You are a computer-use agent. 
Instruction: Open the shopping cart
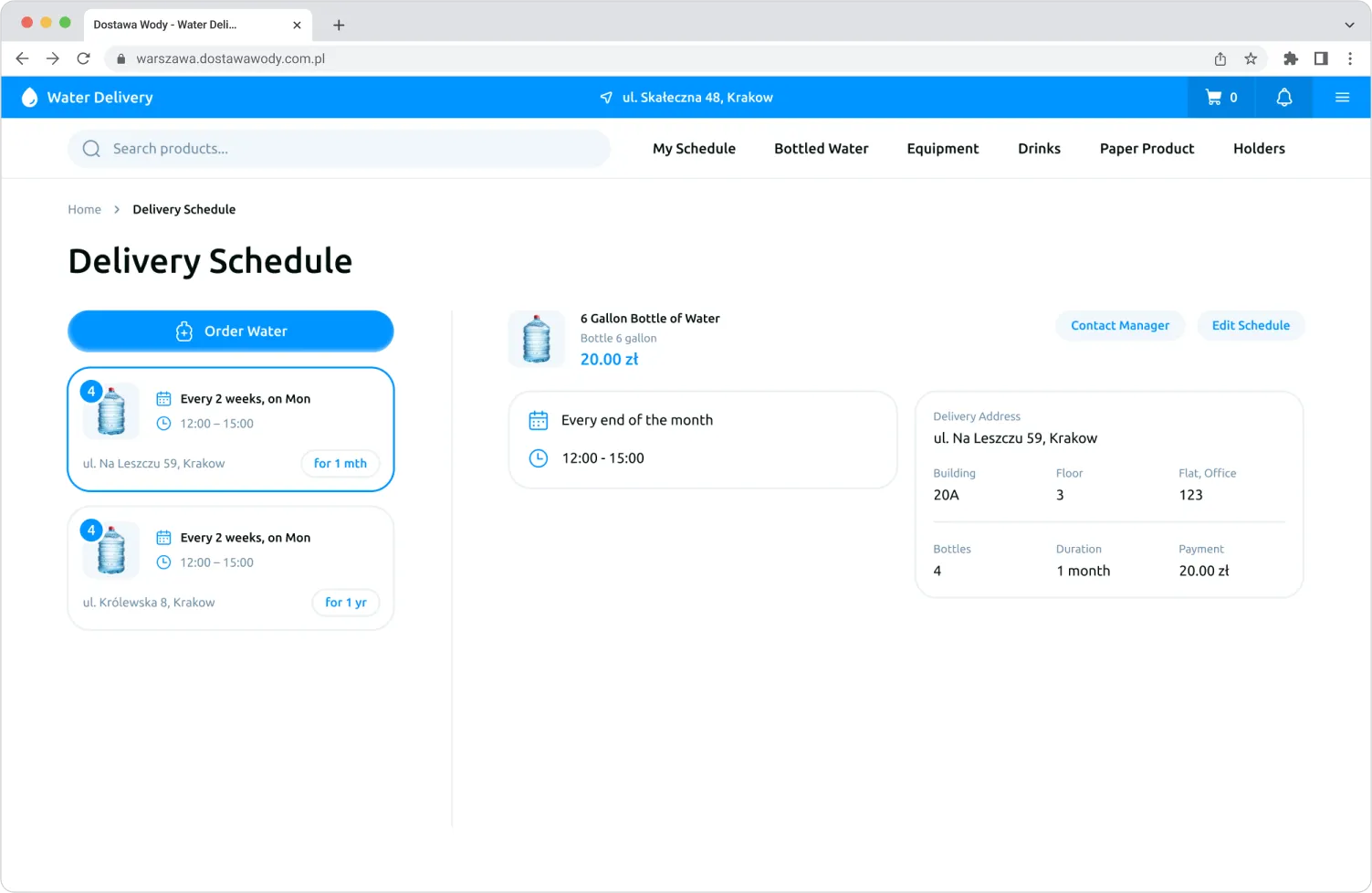pyautogui.click(x=1220, y=98)
